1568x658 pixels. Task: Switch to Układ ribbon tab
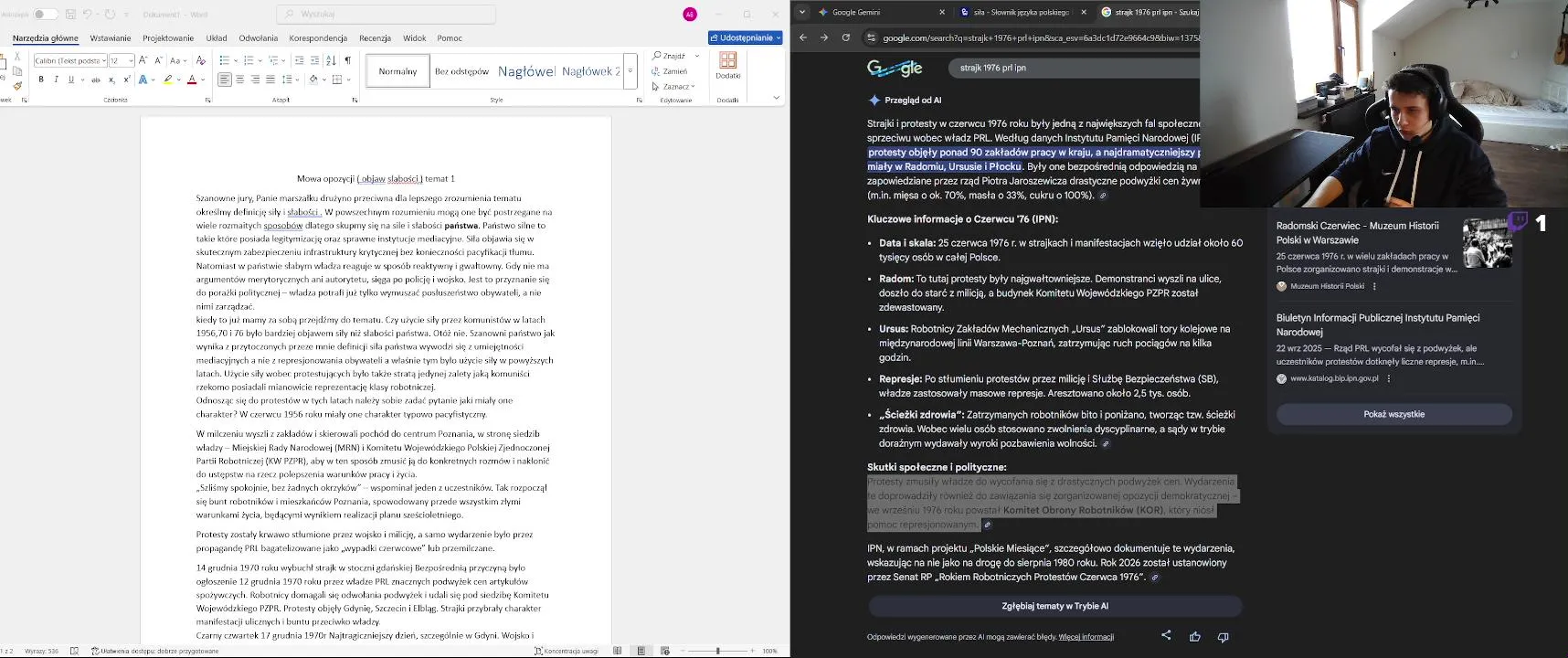click(217, 38)
